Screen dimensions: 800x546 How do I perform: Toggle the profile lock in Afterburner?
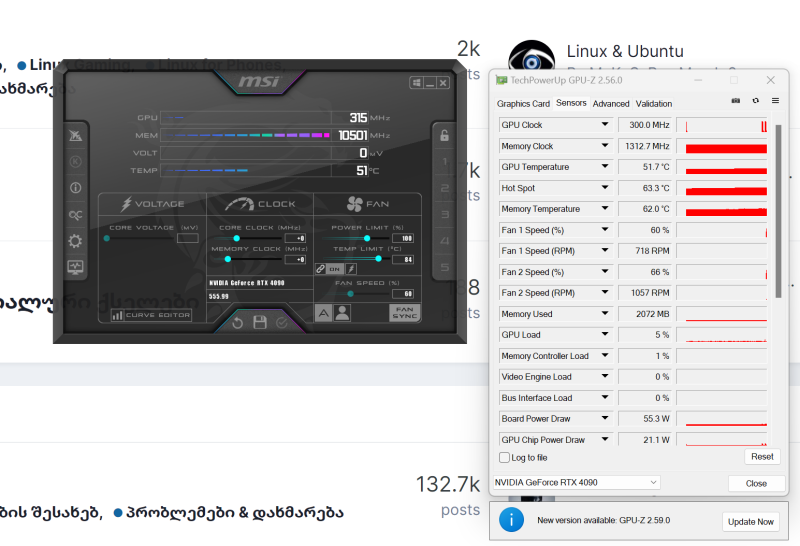point(444,136)
